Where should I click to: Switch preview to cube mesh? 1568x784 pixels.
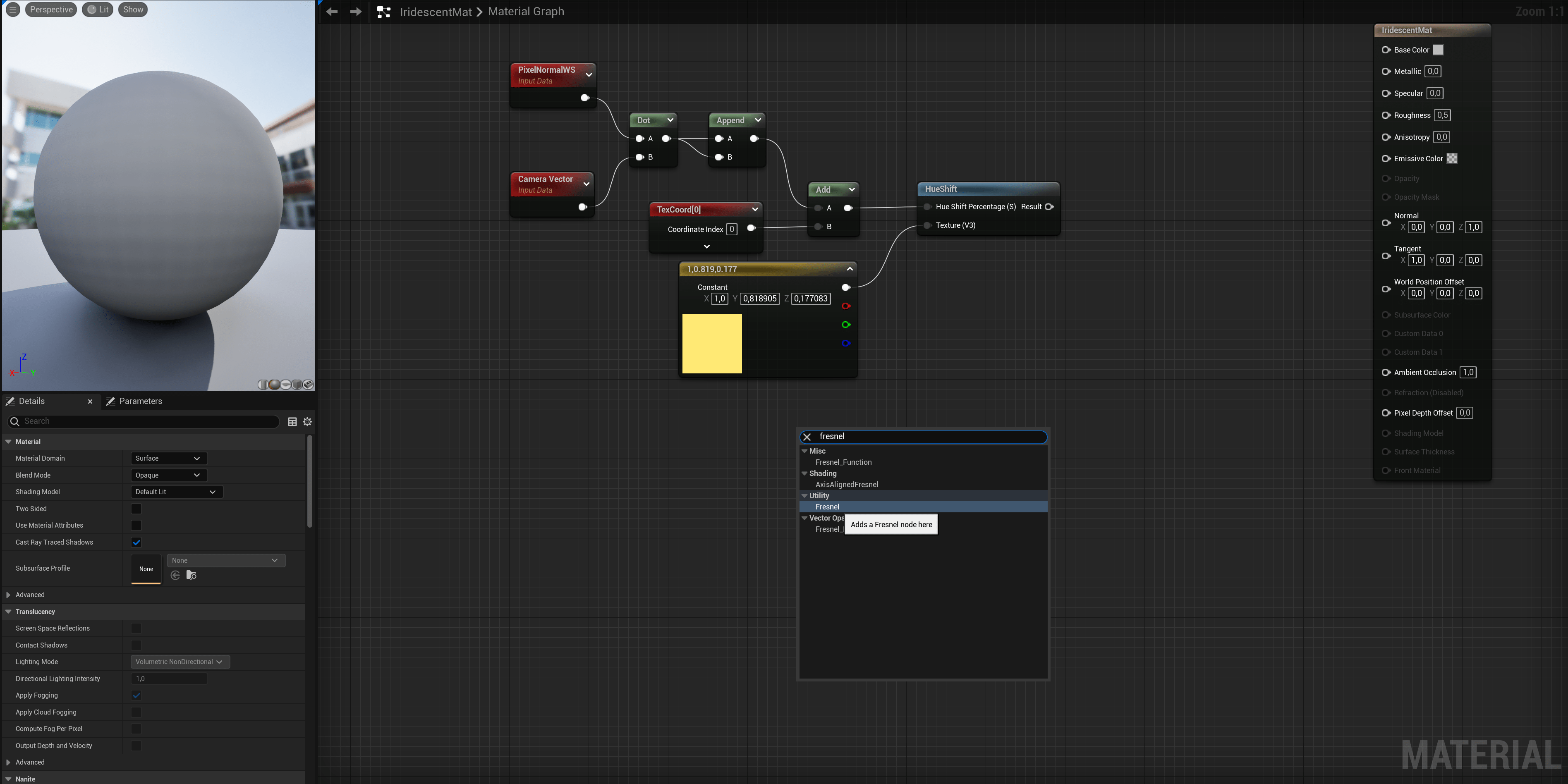[297, 385]
